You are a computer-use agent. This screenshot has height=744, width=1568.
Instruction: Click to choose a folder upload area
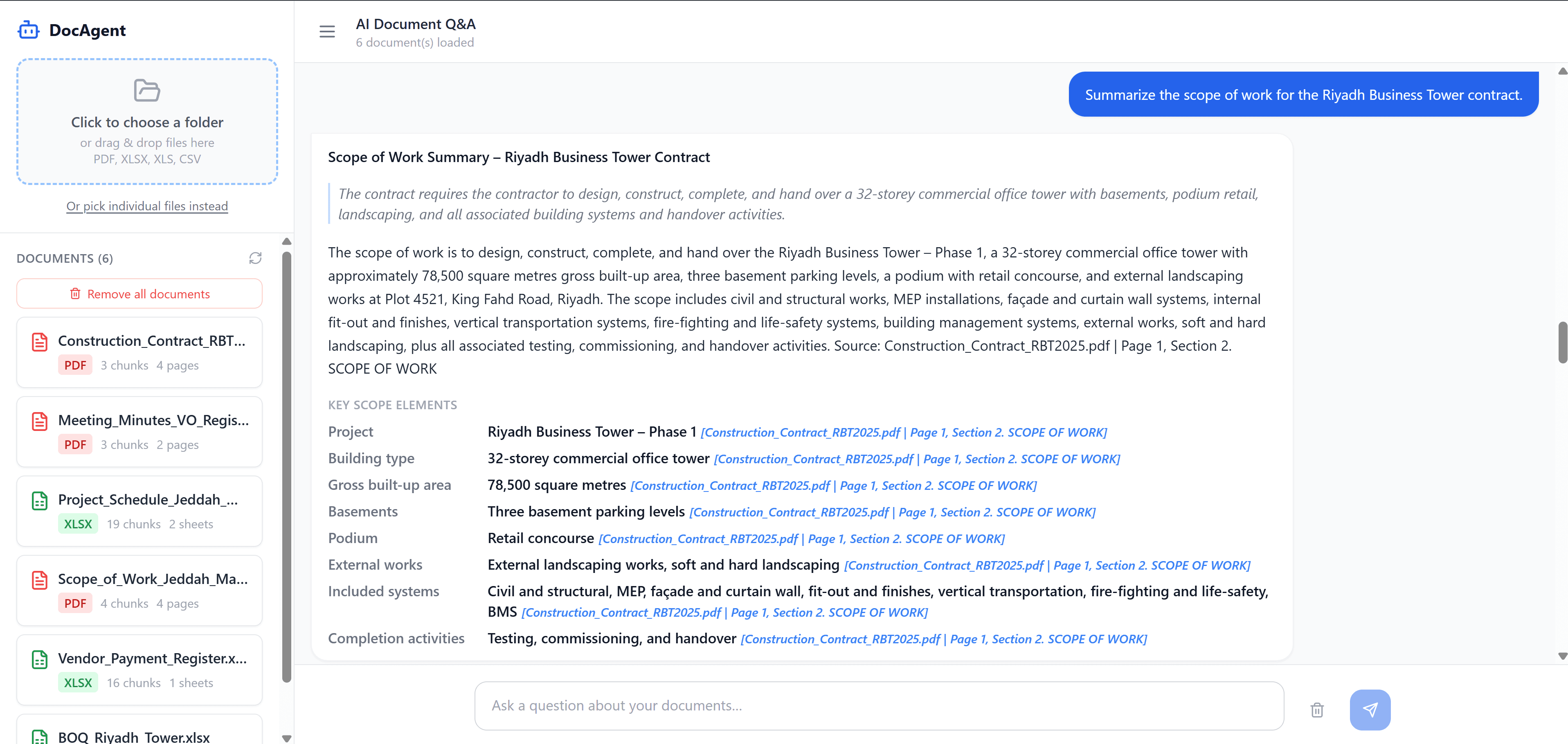147,122
